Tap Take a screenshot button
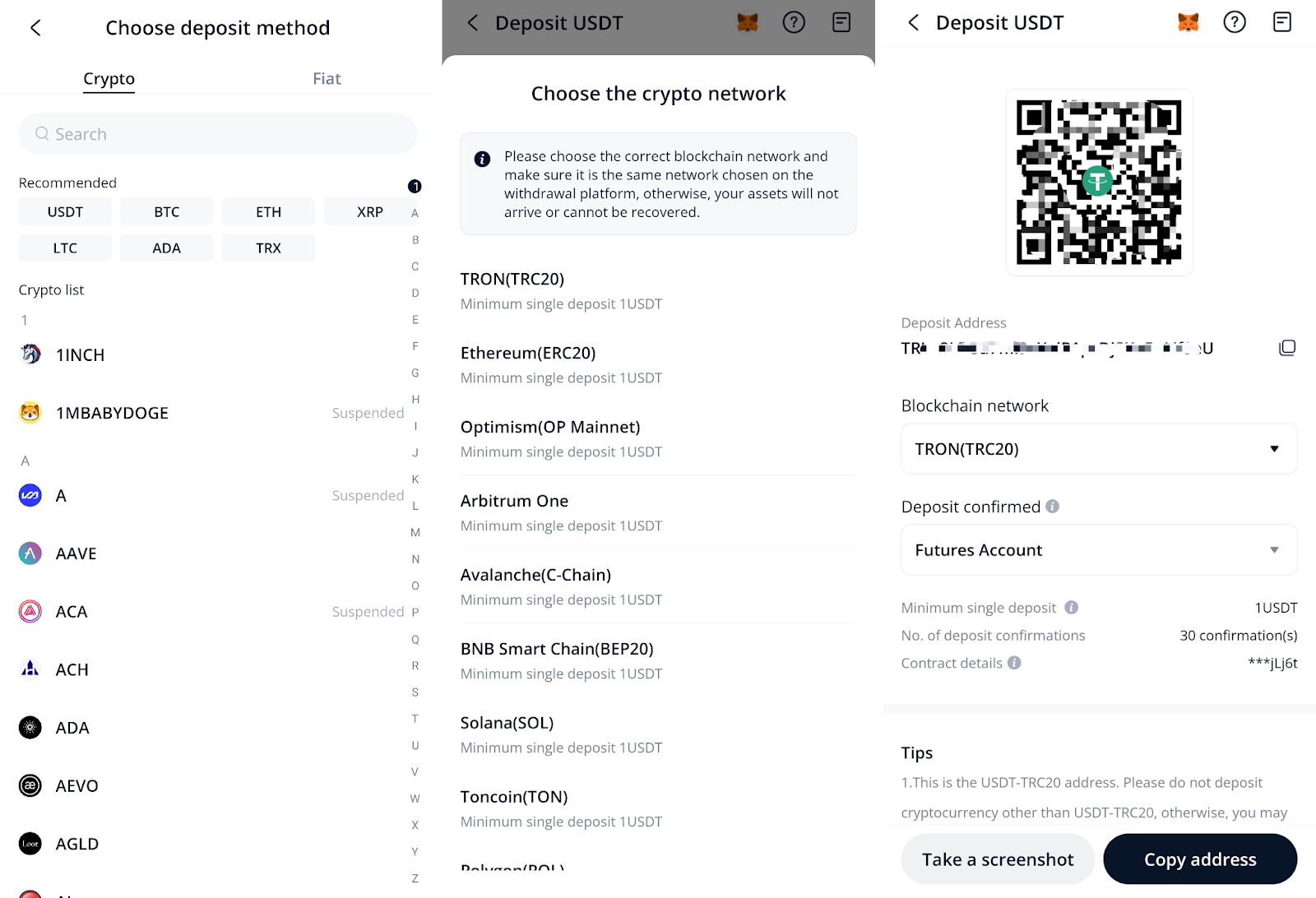Screen dimensions: 1316x898 click(x=998, y=859)
